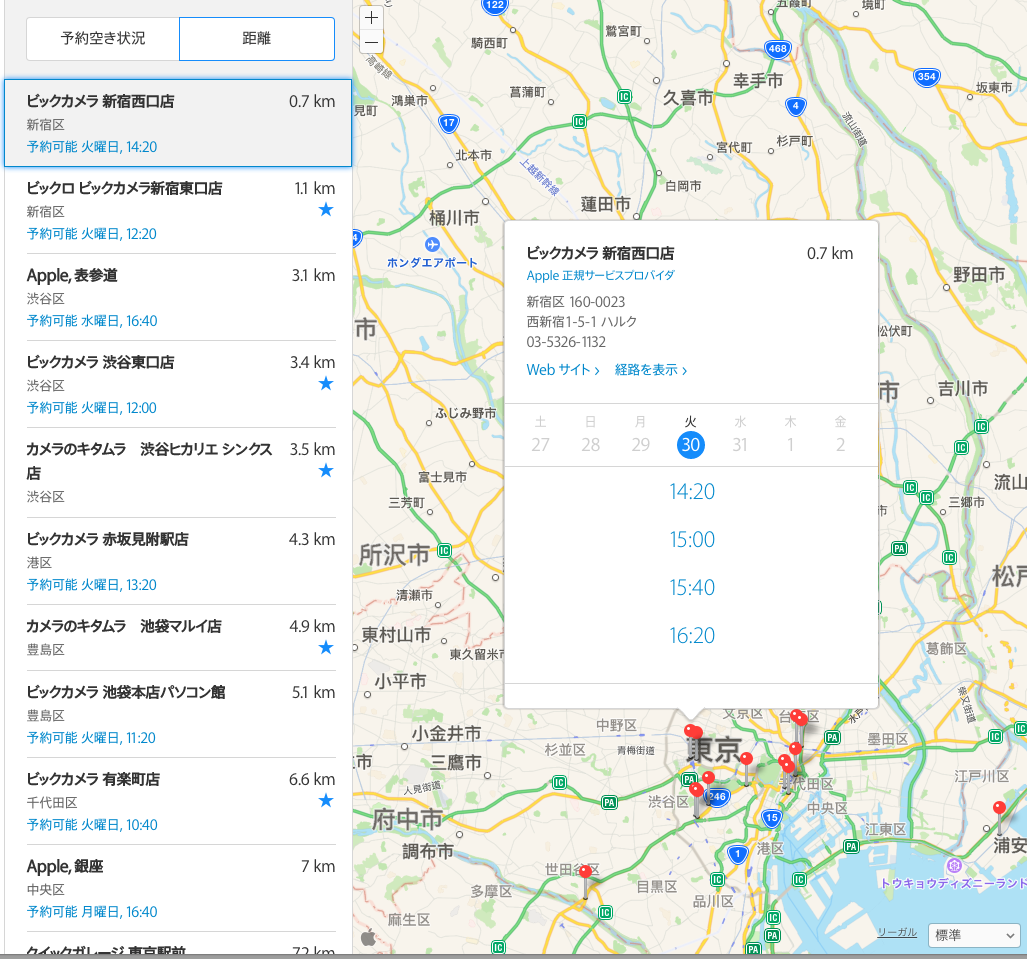Select ビックカメラ 渋谷東口店 in list

coord(181,385)
